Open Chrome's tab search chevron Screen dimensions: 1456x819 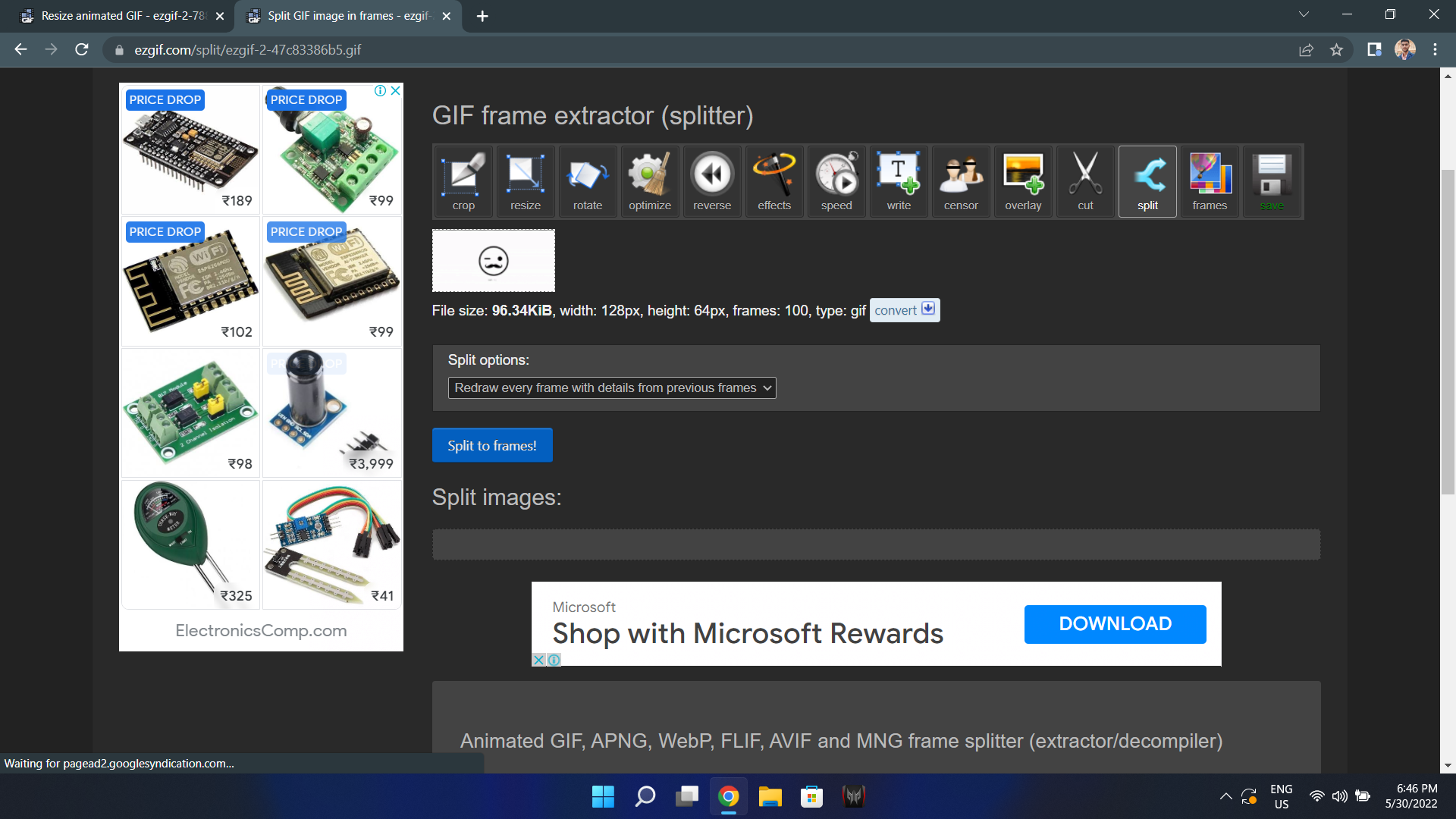(x=1303, y=14)
